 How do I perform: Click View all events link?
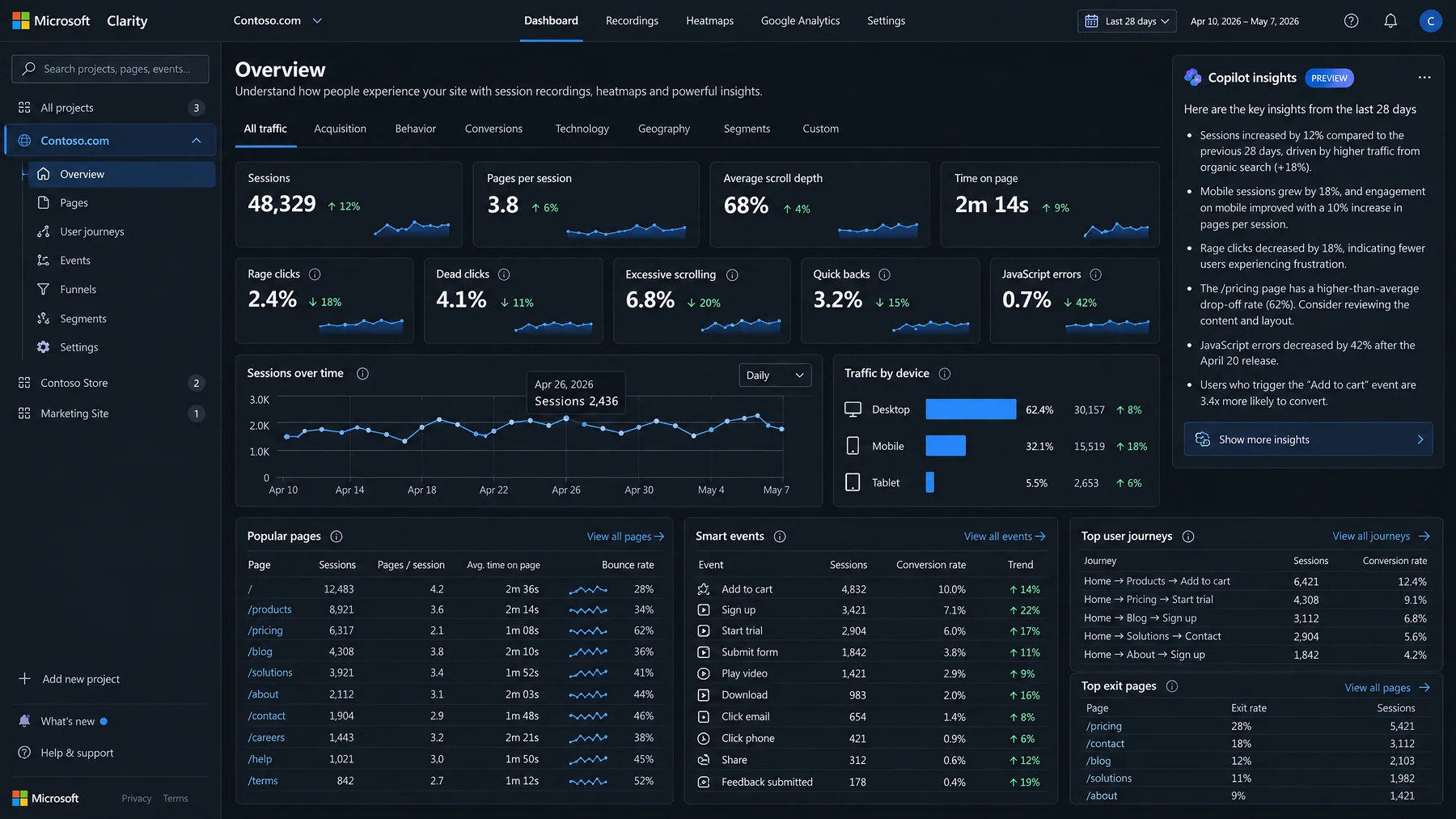(1005, 537)
